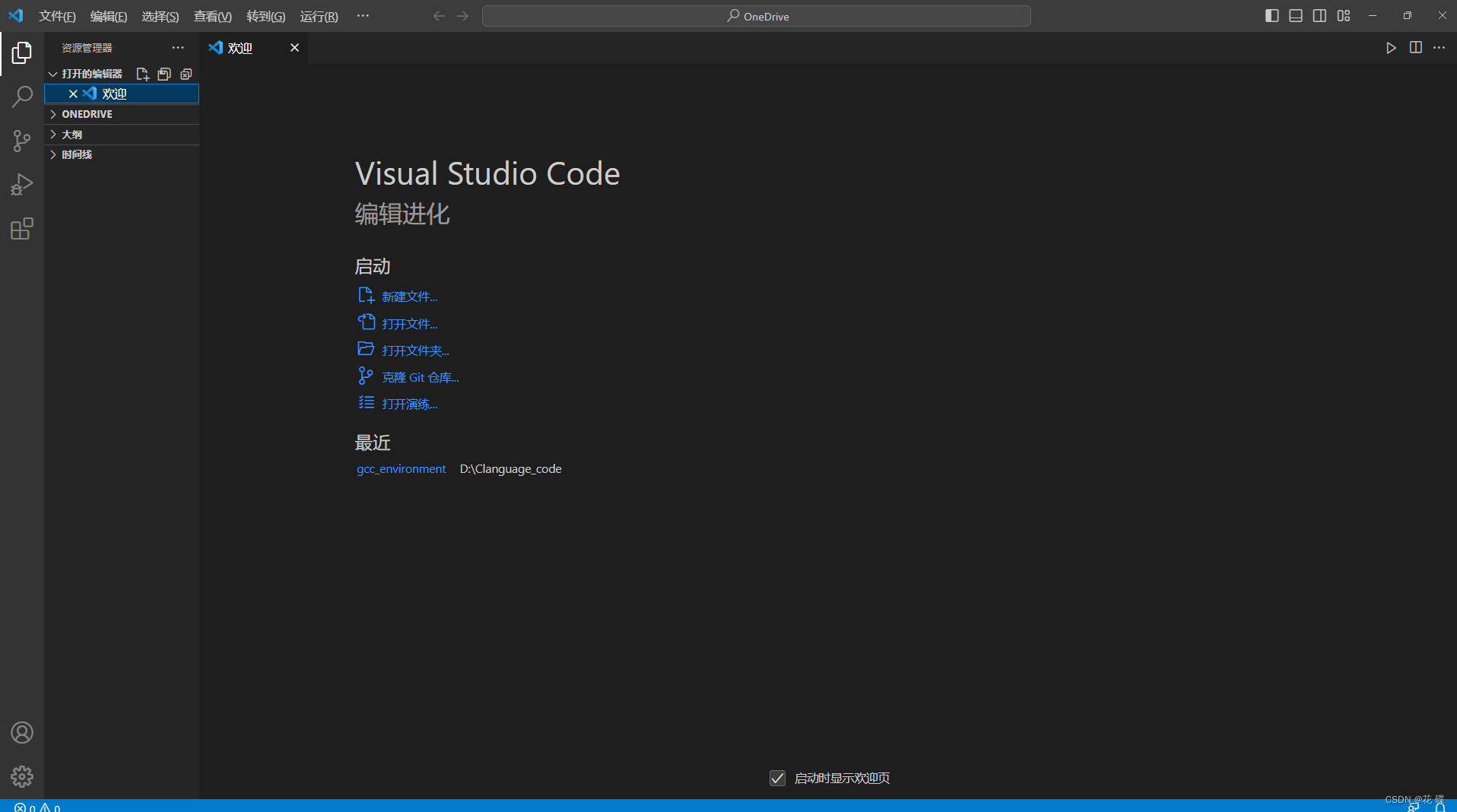Open the menu bar overflow ellipsis
The width and height of the screenshot is (1457, 812).
363,16
